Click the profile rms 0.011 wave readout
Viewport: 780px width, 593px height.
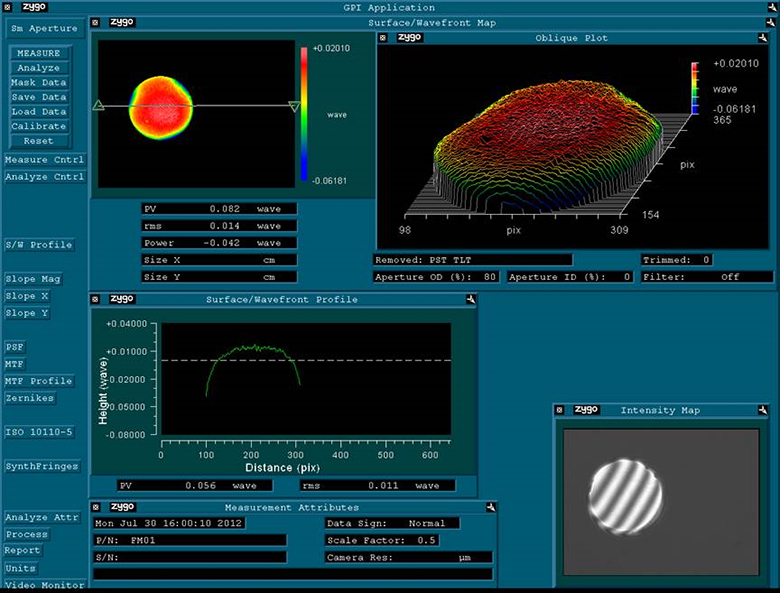(378, 486)
